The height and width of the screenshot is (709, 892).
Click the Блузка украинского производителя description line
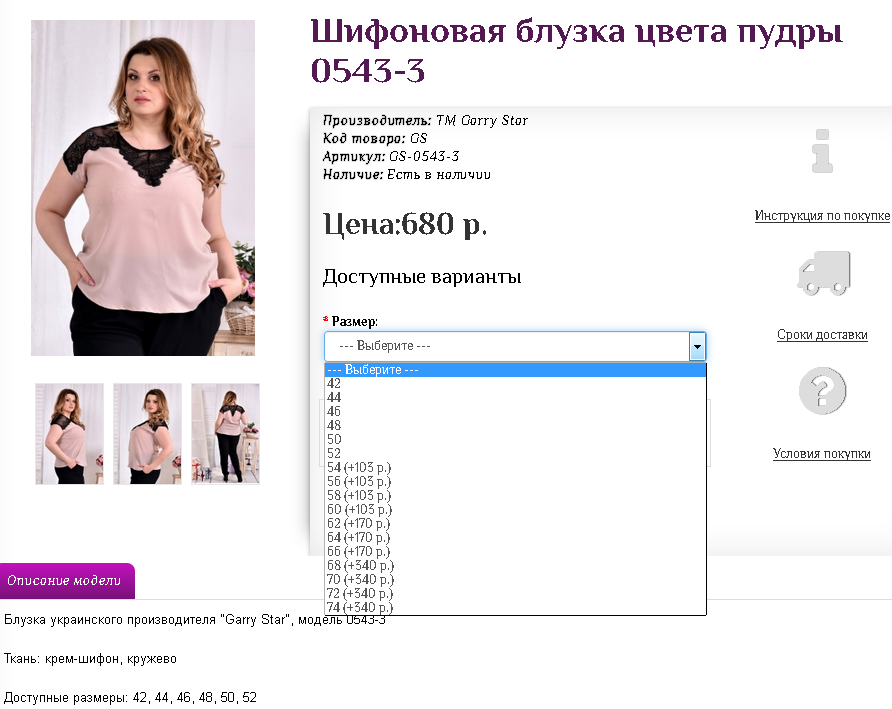pyautogui.click(x=195, y=620)
